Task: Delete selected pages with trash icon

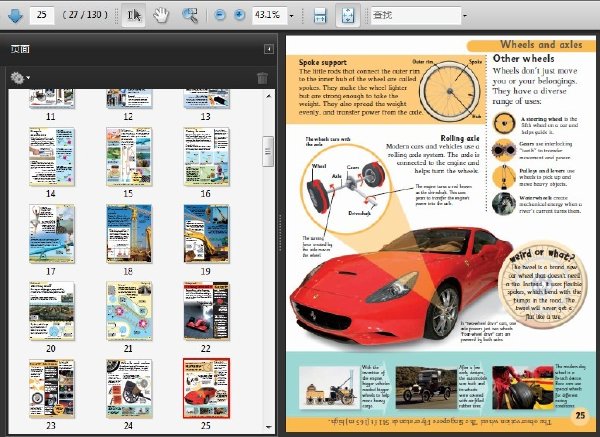Action: [x=262, y=78]
